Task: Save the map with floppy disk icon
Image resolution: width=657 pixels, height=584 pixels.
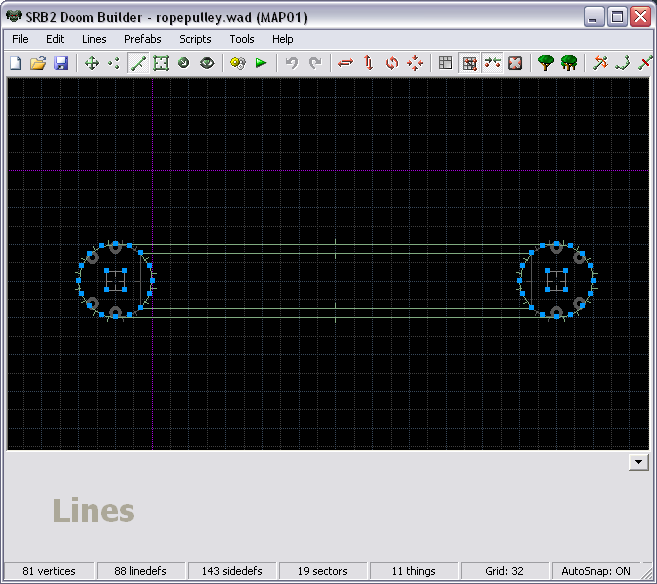Action: tap(61, 63)
